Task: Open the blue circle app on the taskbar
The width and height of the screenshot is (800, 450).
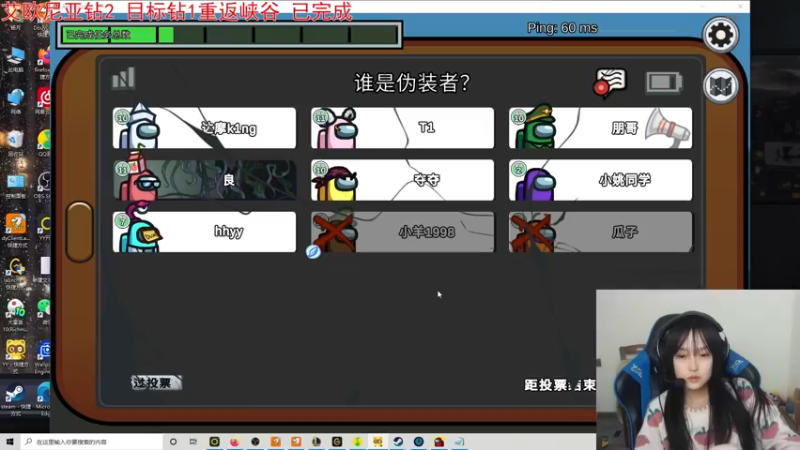Action: click(x=418, y=442)
